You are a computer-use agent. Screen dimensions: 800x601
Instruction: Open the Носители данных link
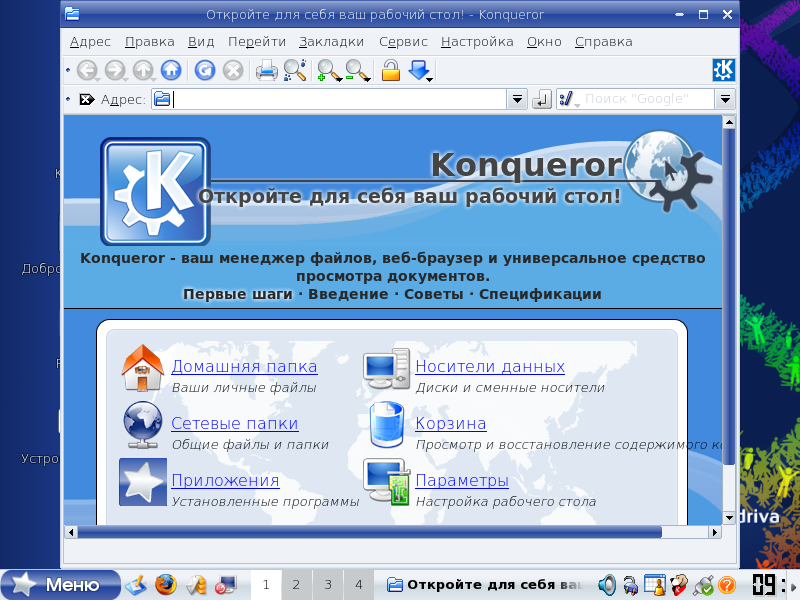pos(490,366)
